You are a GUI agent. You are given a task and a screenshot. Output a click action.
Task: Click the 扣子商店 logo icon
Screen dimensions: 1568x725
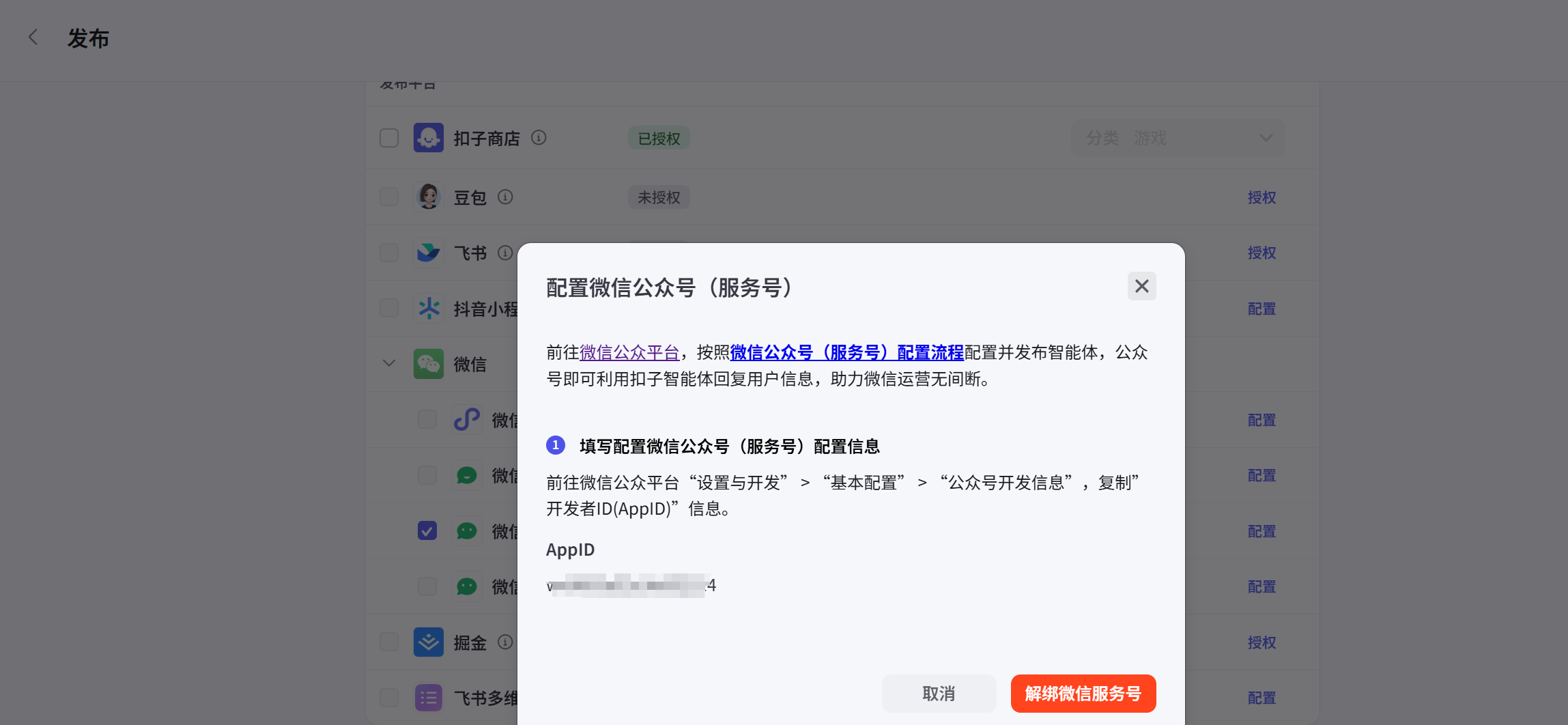pyautogui.click(x=429, y=138)
